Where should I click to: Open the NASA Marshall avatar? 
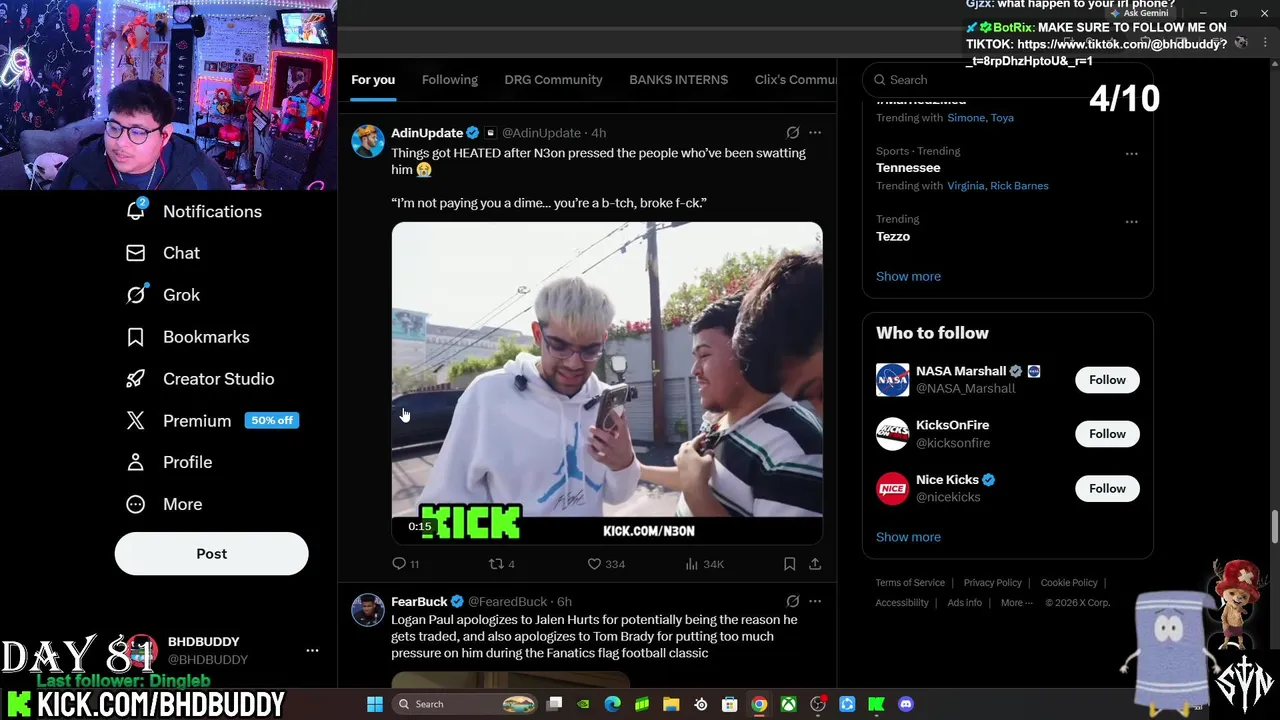(892, 380)
